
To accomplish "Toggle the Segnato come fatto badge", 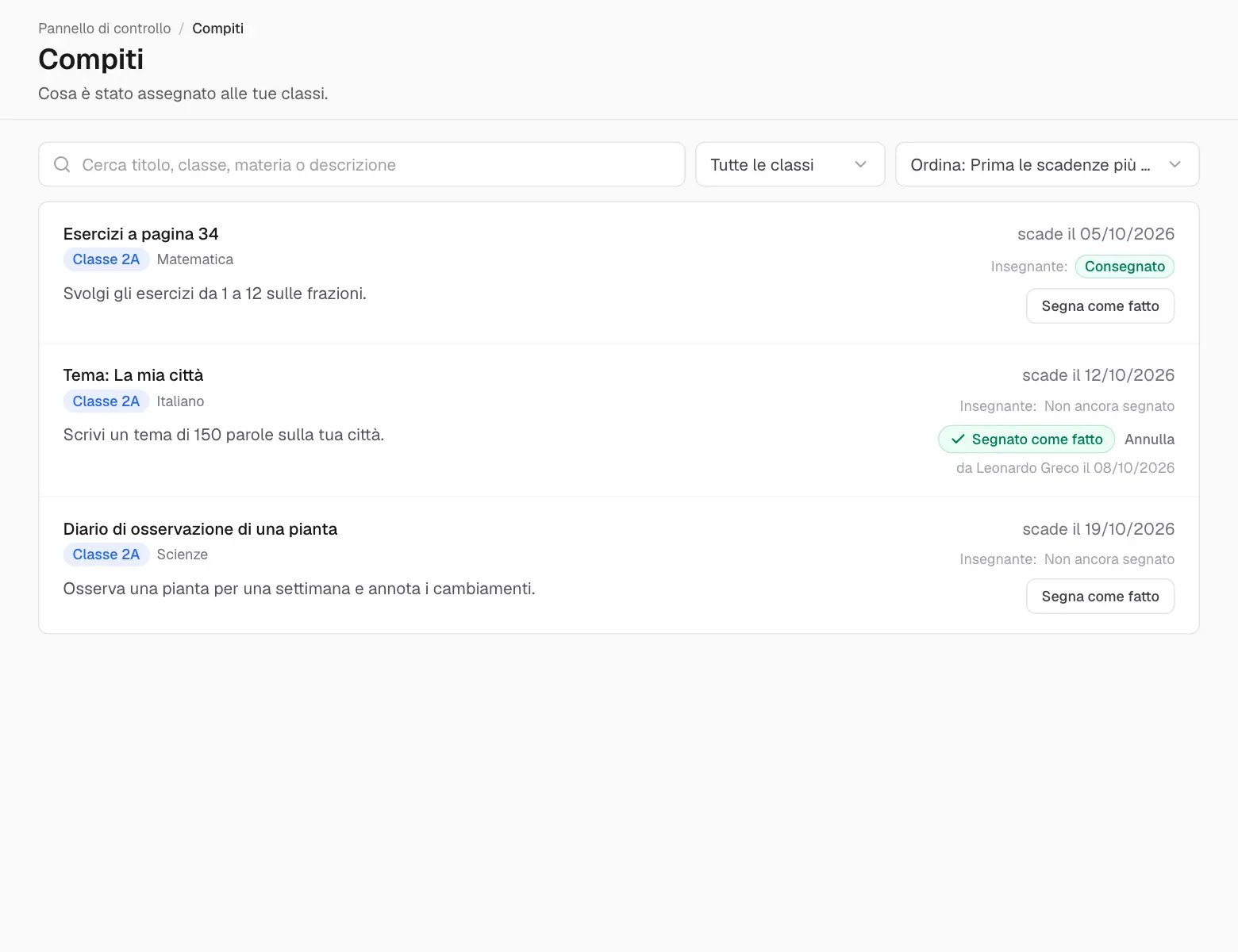I will pos(1026,440).
